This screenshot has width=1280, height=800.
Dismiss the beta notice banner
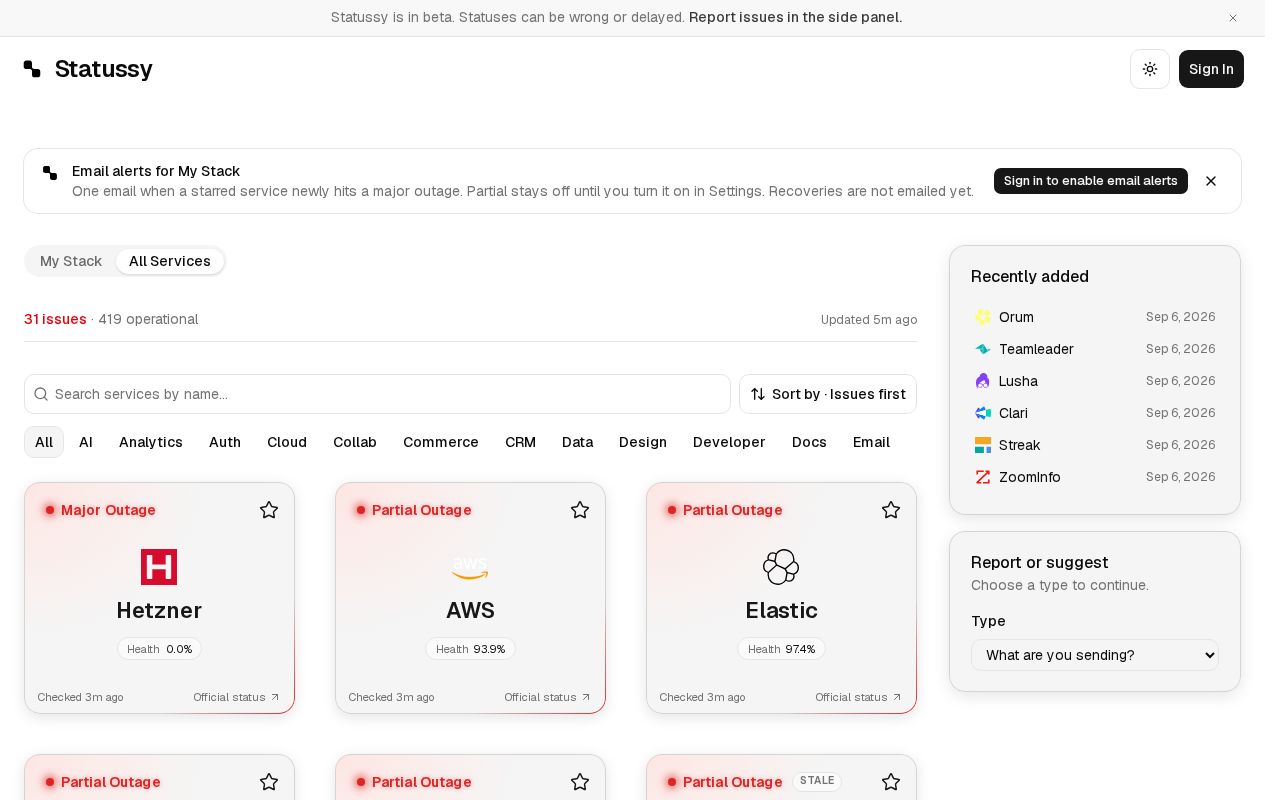click(1233, 18)
